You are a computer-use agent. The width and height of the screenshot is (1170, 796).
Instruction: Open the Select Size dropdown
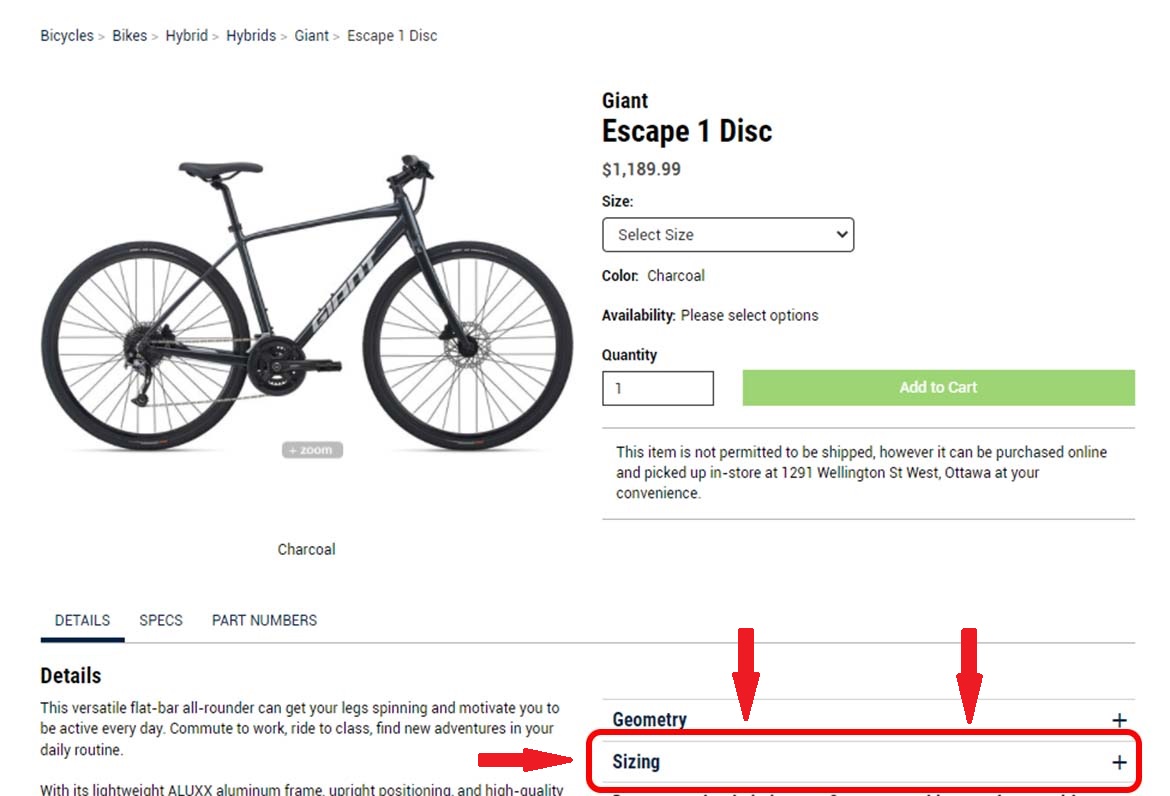click(x=728, y=235)
